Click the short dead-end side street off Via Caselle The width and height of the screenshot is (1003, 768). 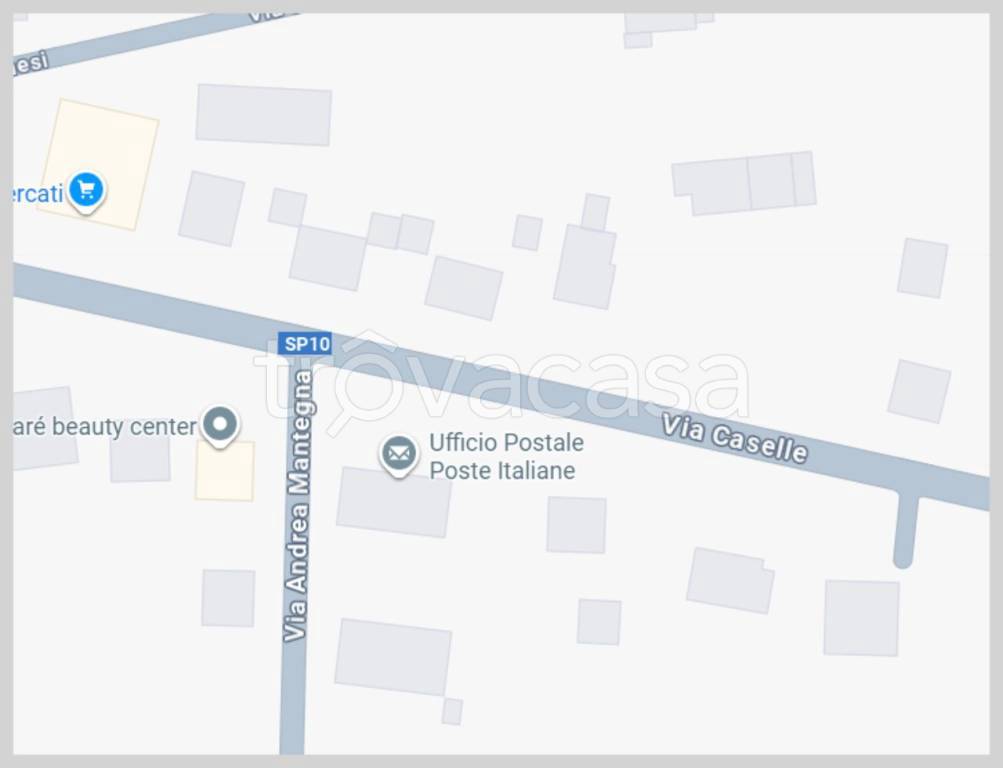(x=904, y=528)
